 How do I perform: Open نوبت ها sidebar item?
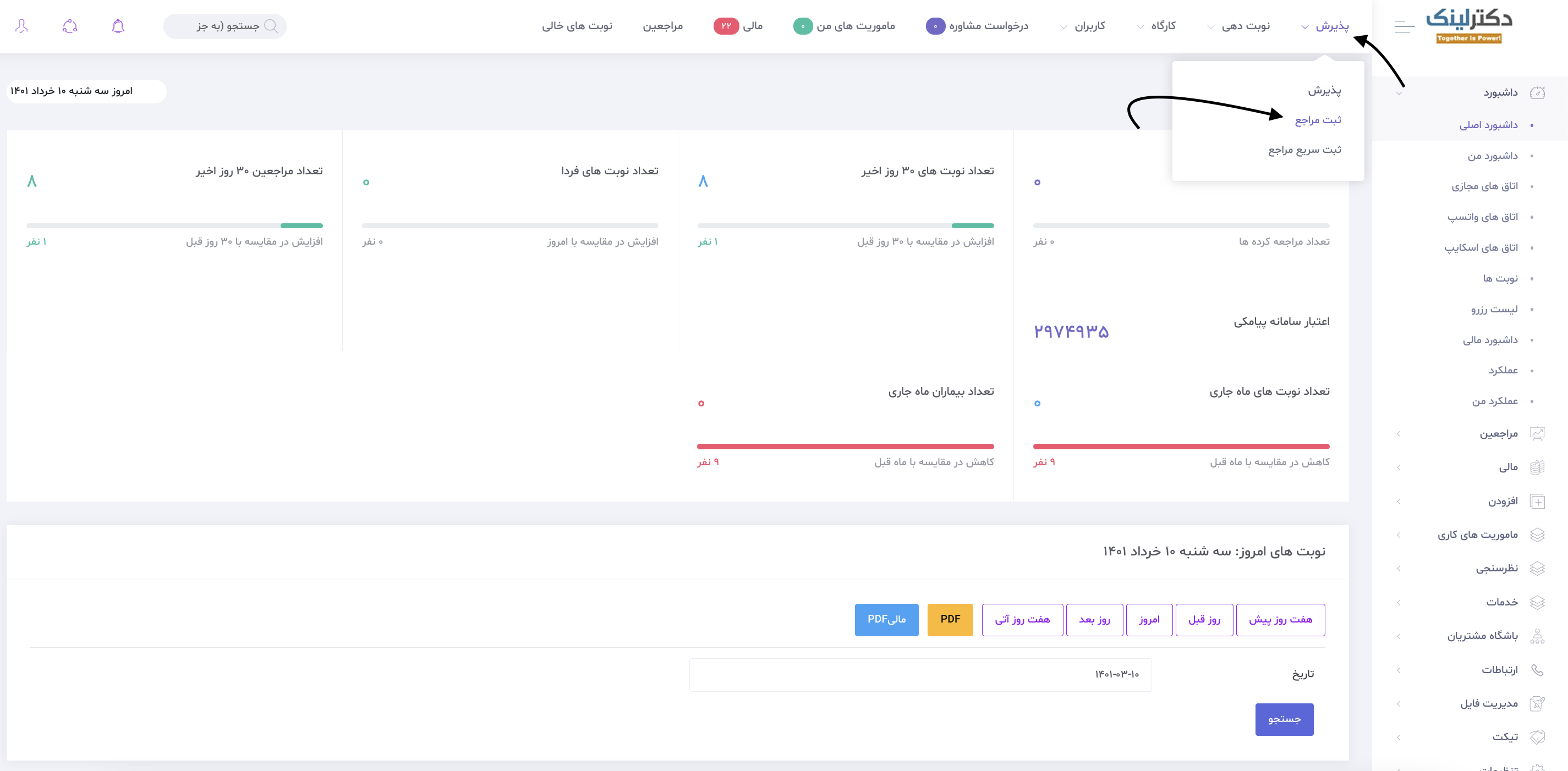coord(1500,279)
